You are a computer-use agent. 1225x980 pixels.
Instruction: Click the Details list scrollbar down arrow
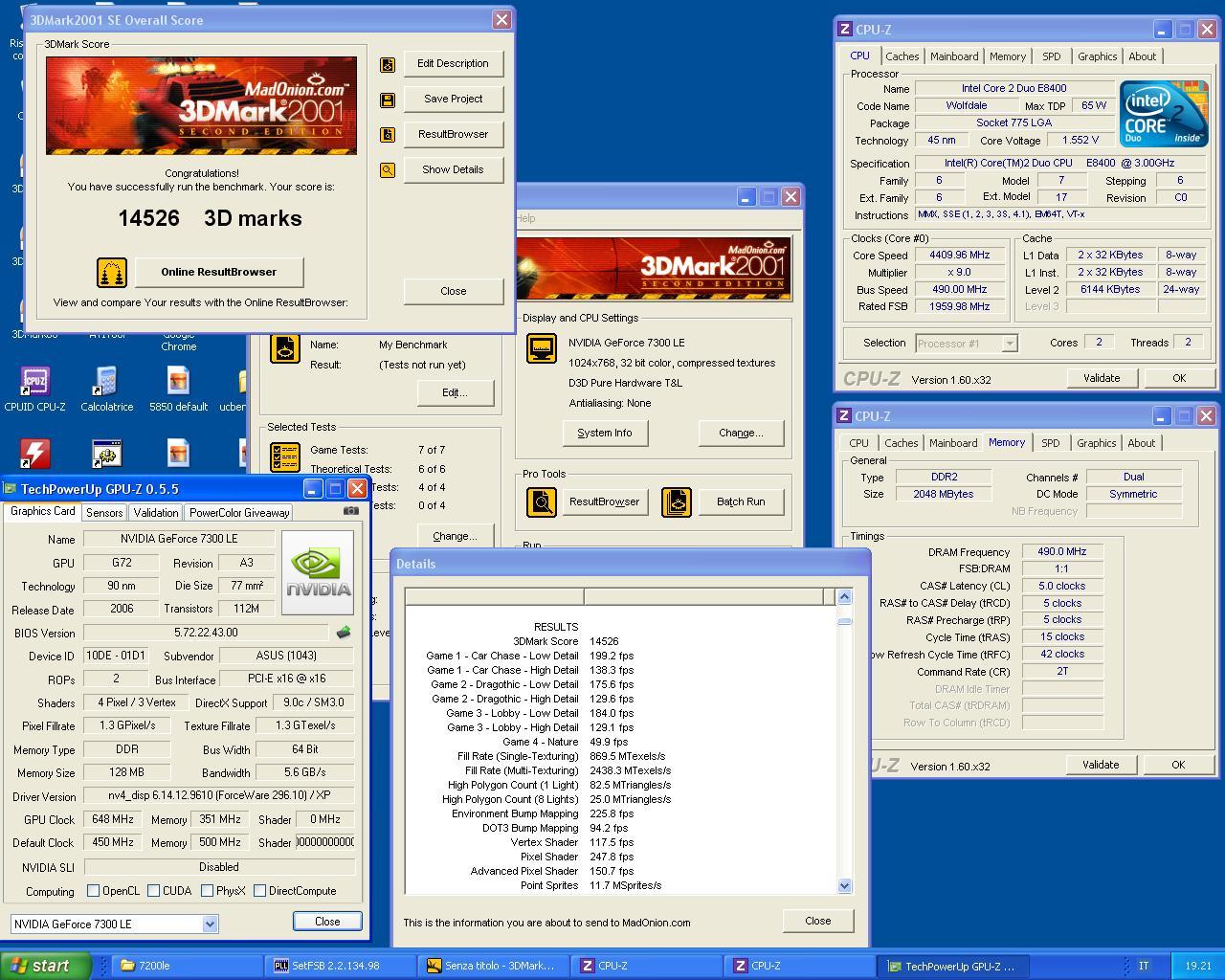tap(844, 886)
